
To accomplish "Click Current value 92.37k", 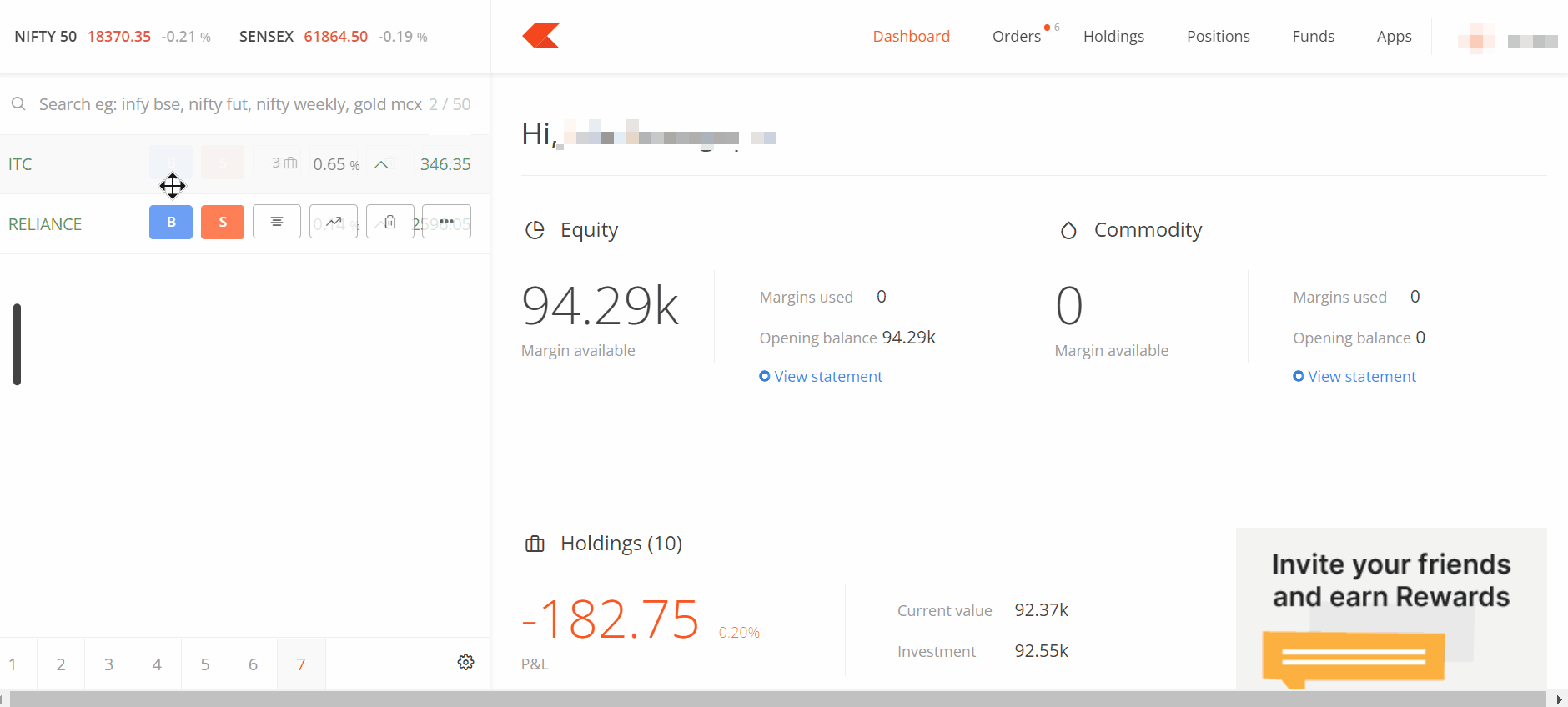I will pyautogui.click(x=1042, y=609).
